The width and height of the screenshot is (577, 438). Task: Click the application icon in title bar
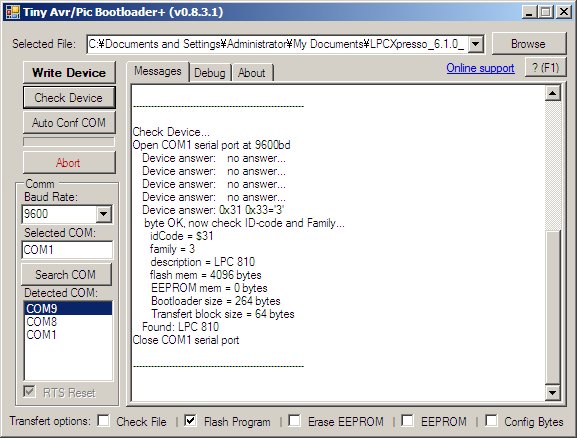(12, 12)
